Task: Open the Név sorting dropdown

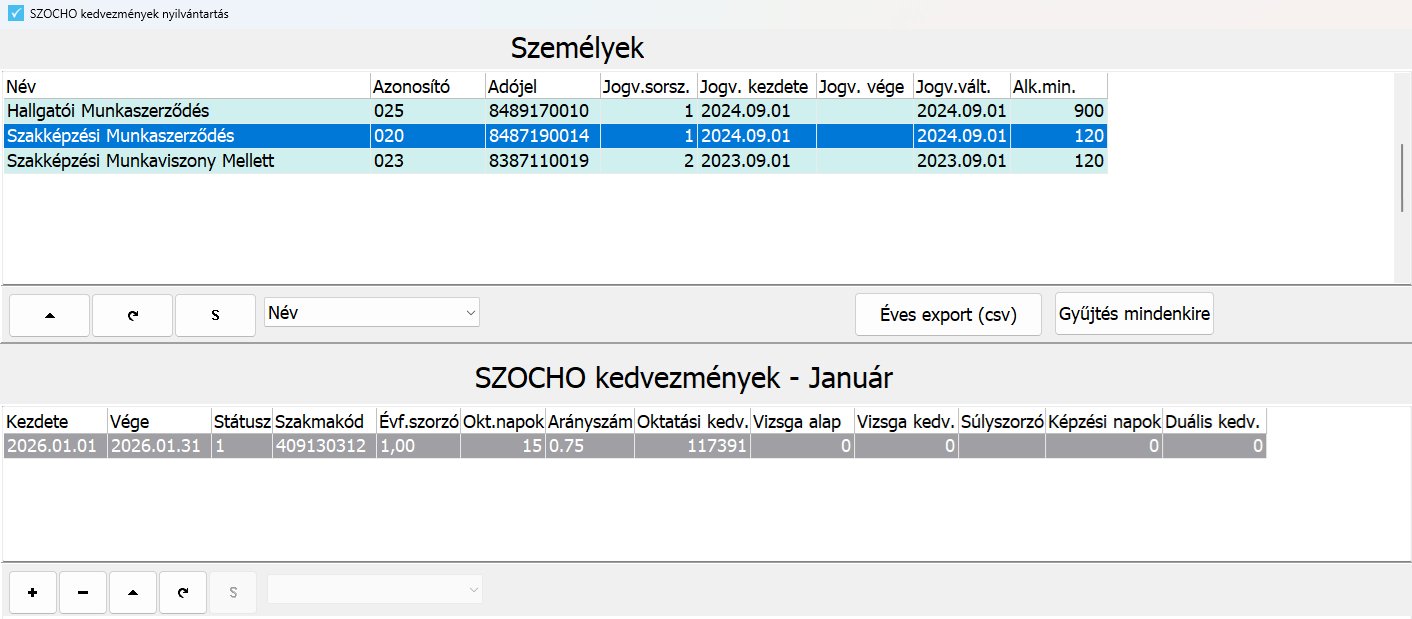Action: point(371,311)
